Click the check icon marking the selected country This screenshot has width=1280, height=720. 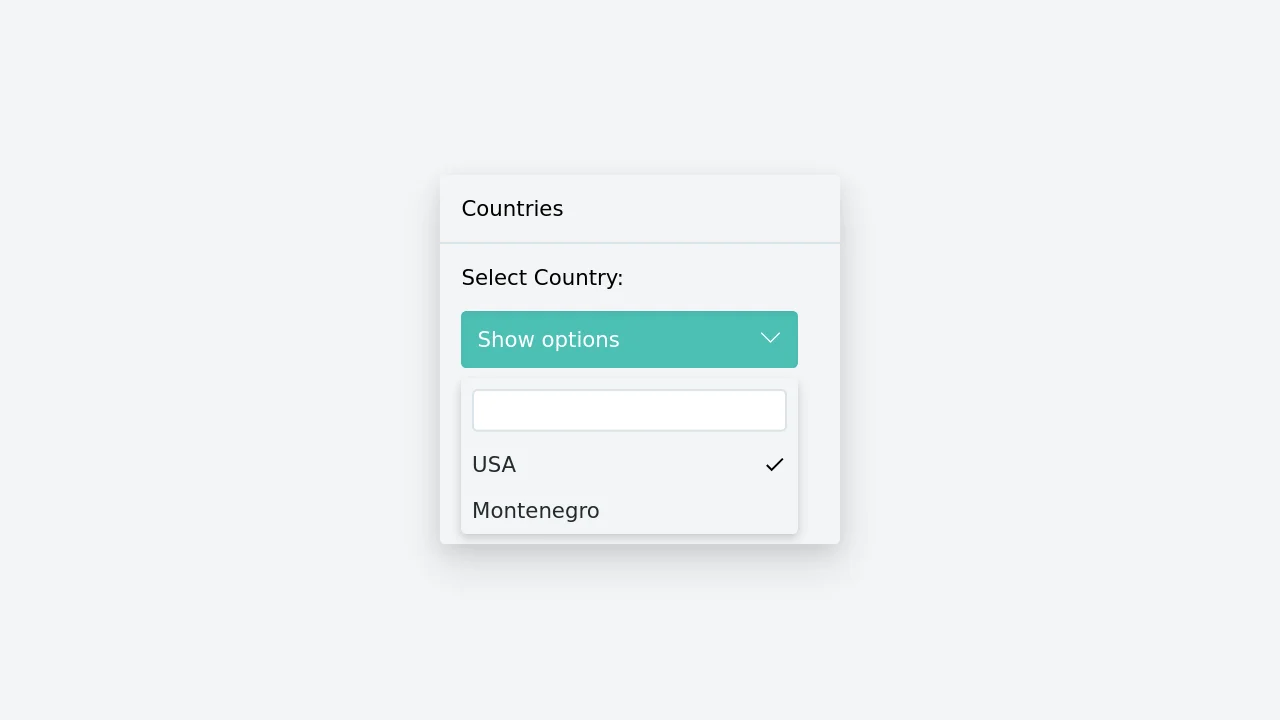(774, 464)
